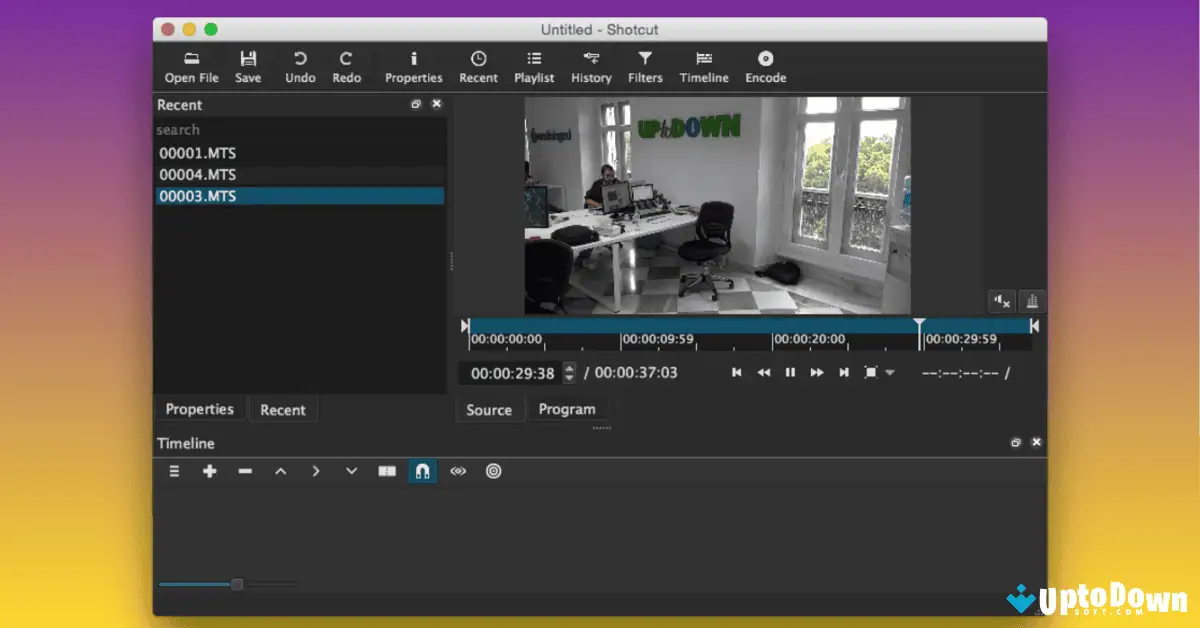This screenshot has height=628, width=1200.
Task: Mute the preview audio
Action: pyautogui.click(x=1002, y=301)
